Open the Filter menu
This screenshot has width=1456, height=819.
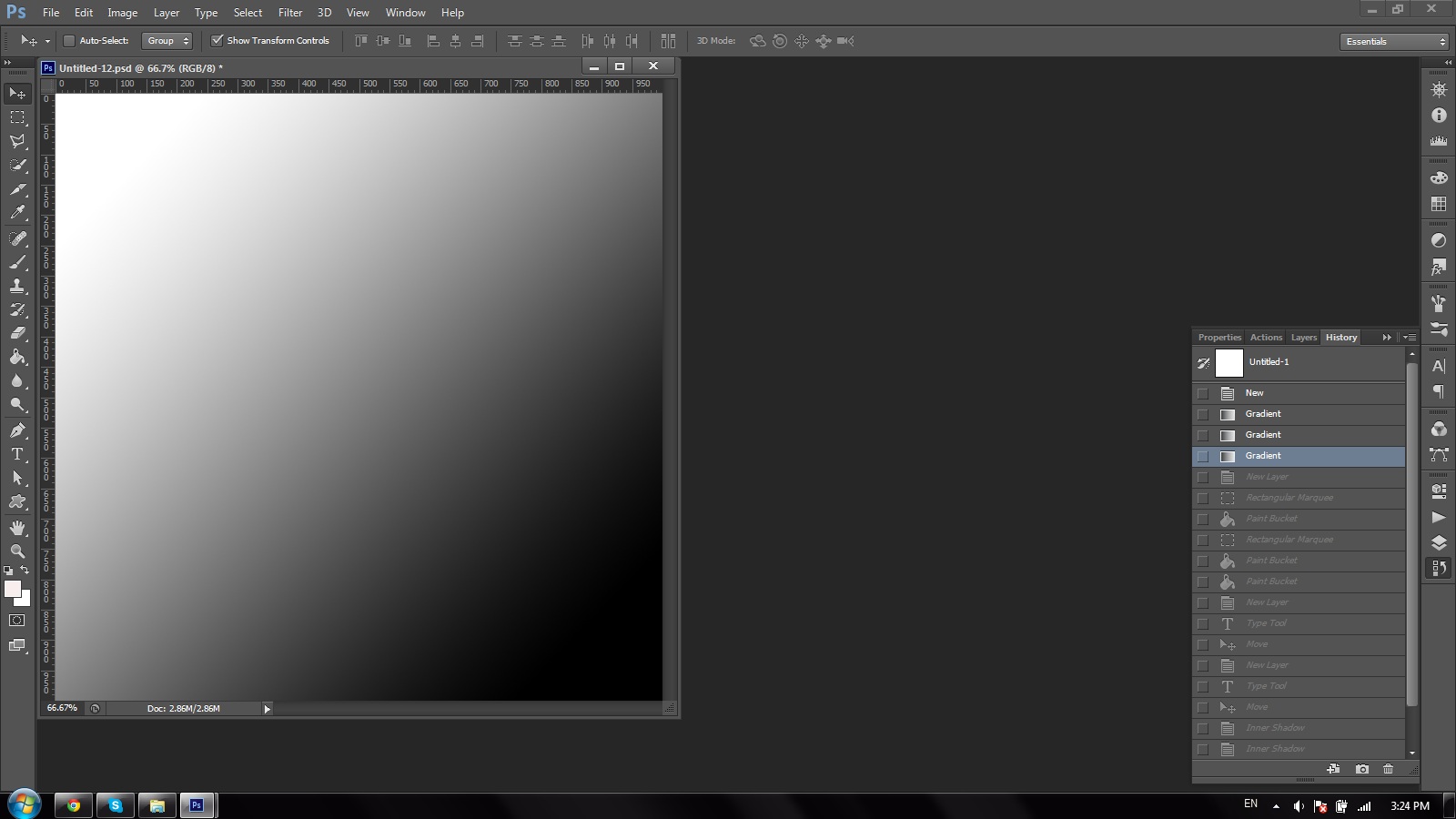tap(290, 13)
